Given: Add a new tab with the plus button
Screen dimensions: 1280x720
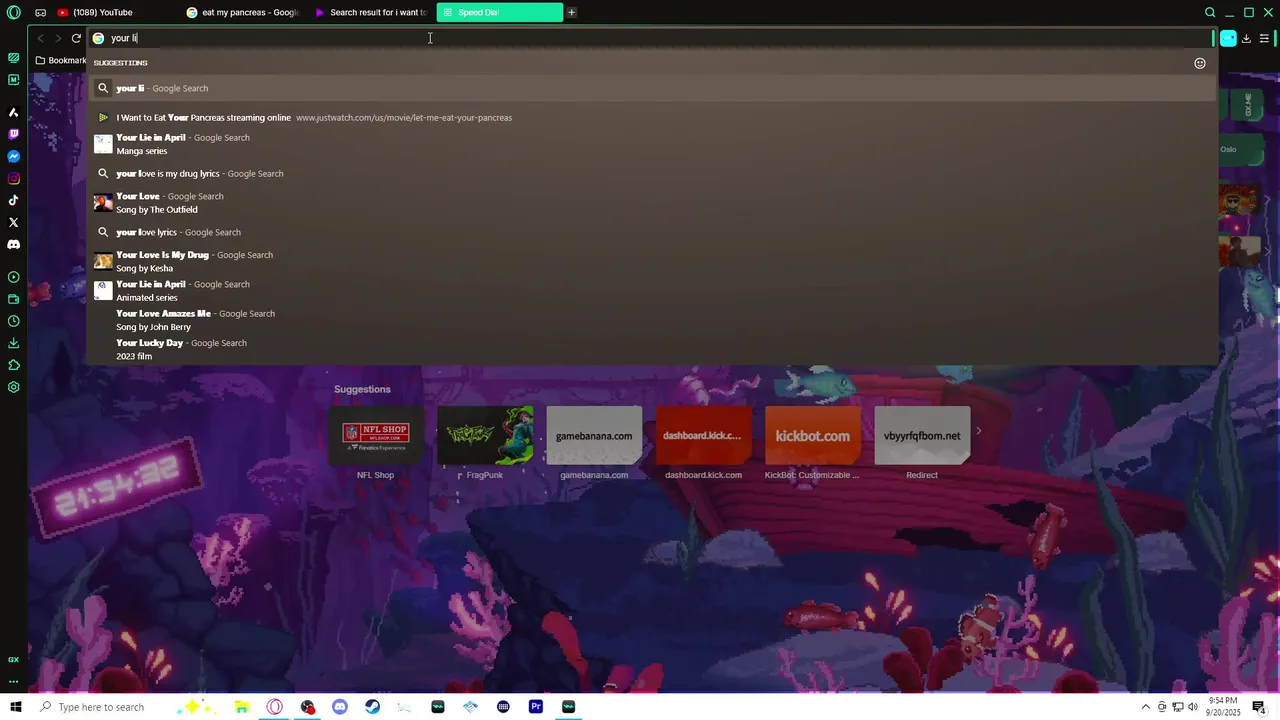Looking at the screenshot, I should click(x=571, y=12).
